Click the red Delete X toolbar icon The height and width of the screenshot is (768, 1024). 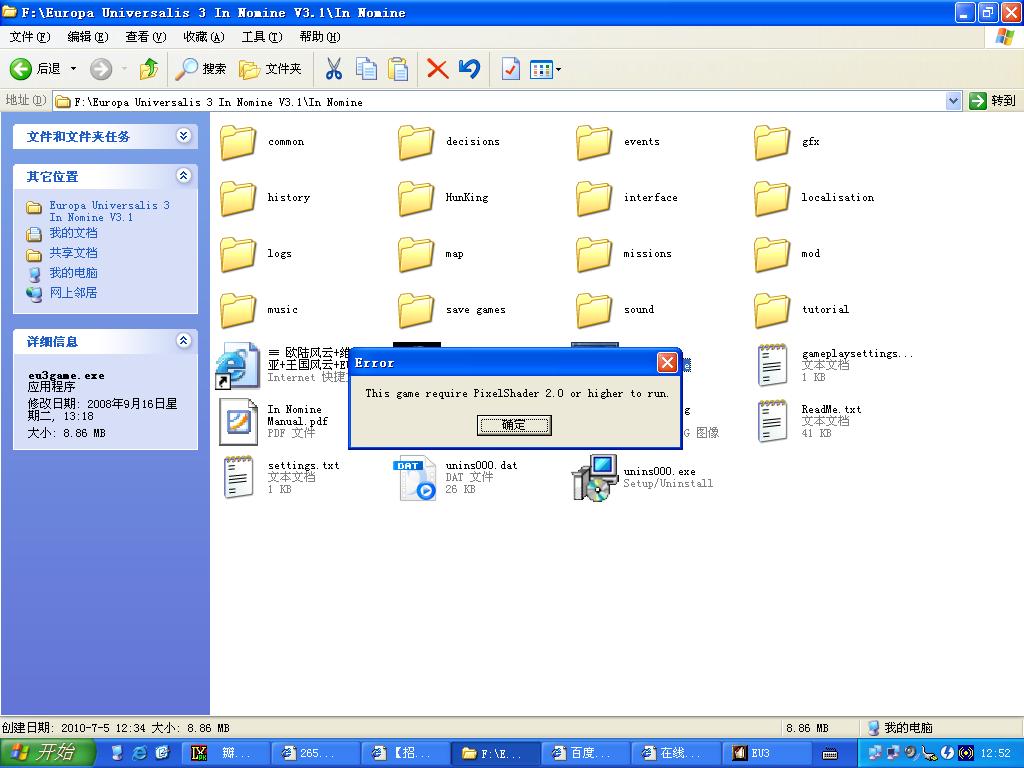click(x=437, y=69)
